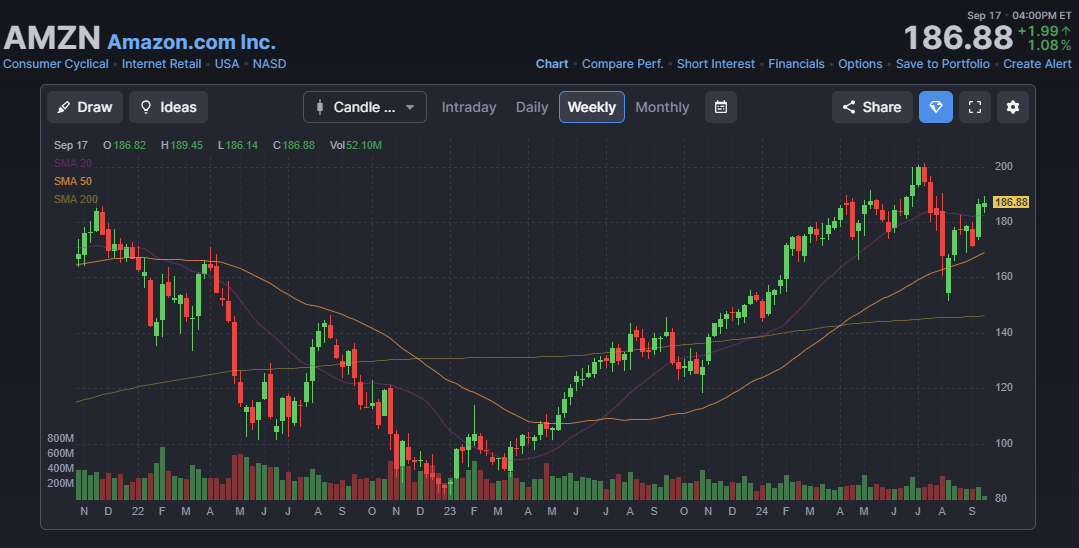Click the 24 year label on time axis
1079x548 pixels.
click(x=761, y=512)
